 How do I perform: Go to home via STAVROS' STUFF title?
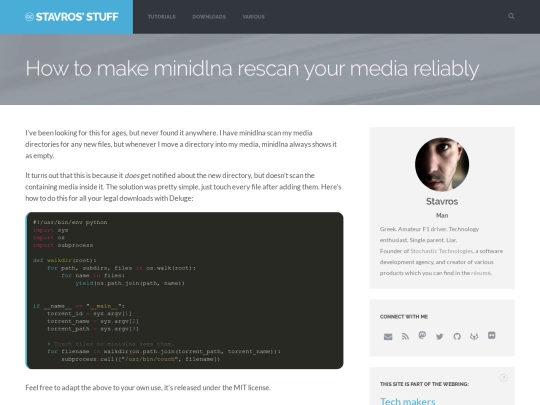click(77, 17)
